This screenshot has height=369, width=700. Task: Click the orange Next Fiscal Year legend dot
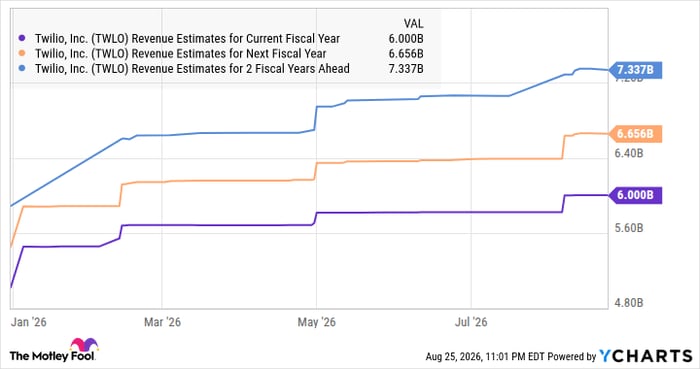pos(22,54)
